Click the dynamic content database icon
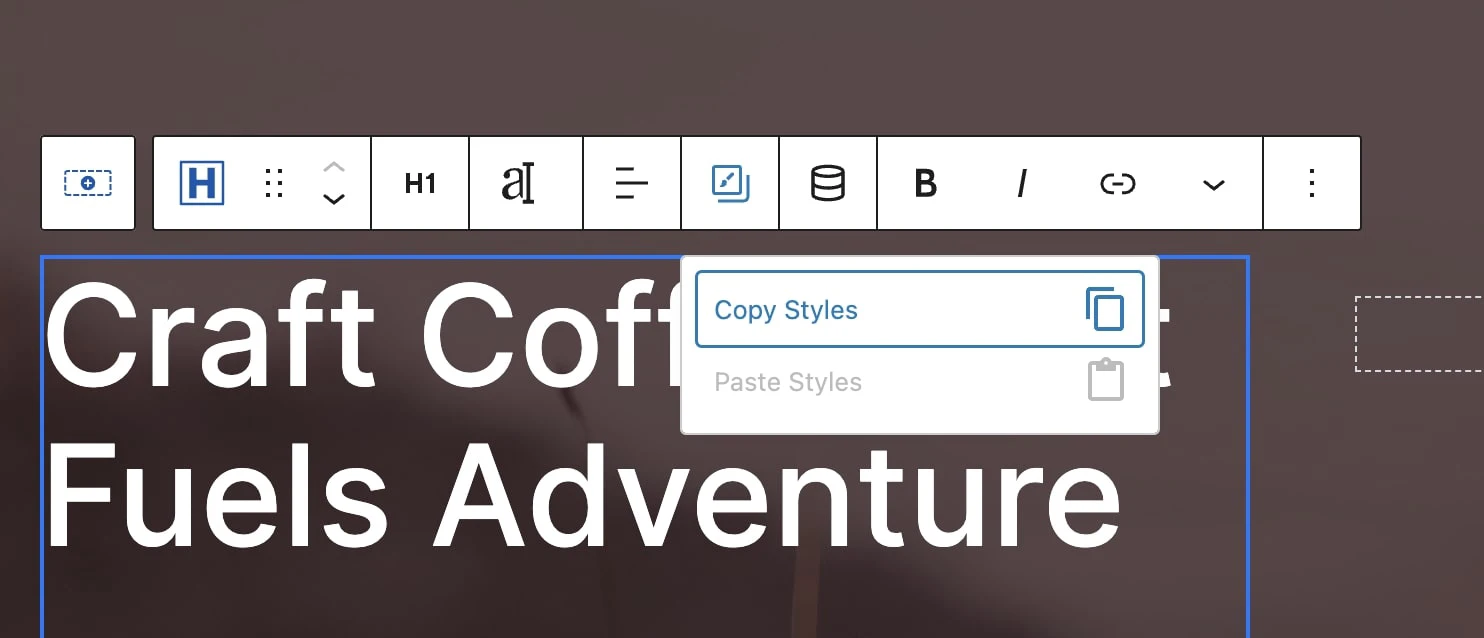1484x638 pixels. (828, 184)
